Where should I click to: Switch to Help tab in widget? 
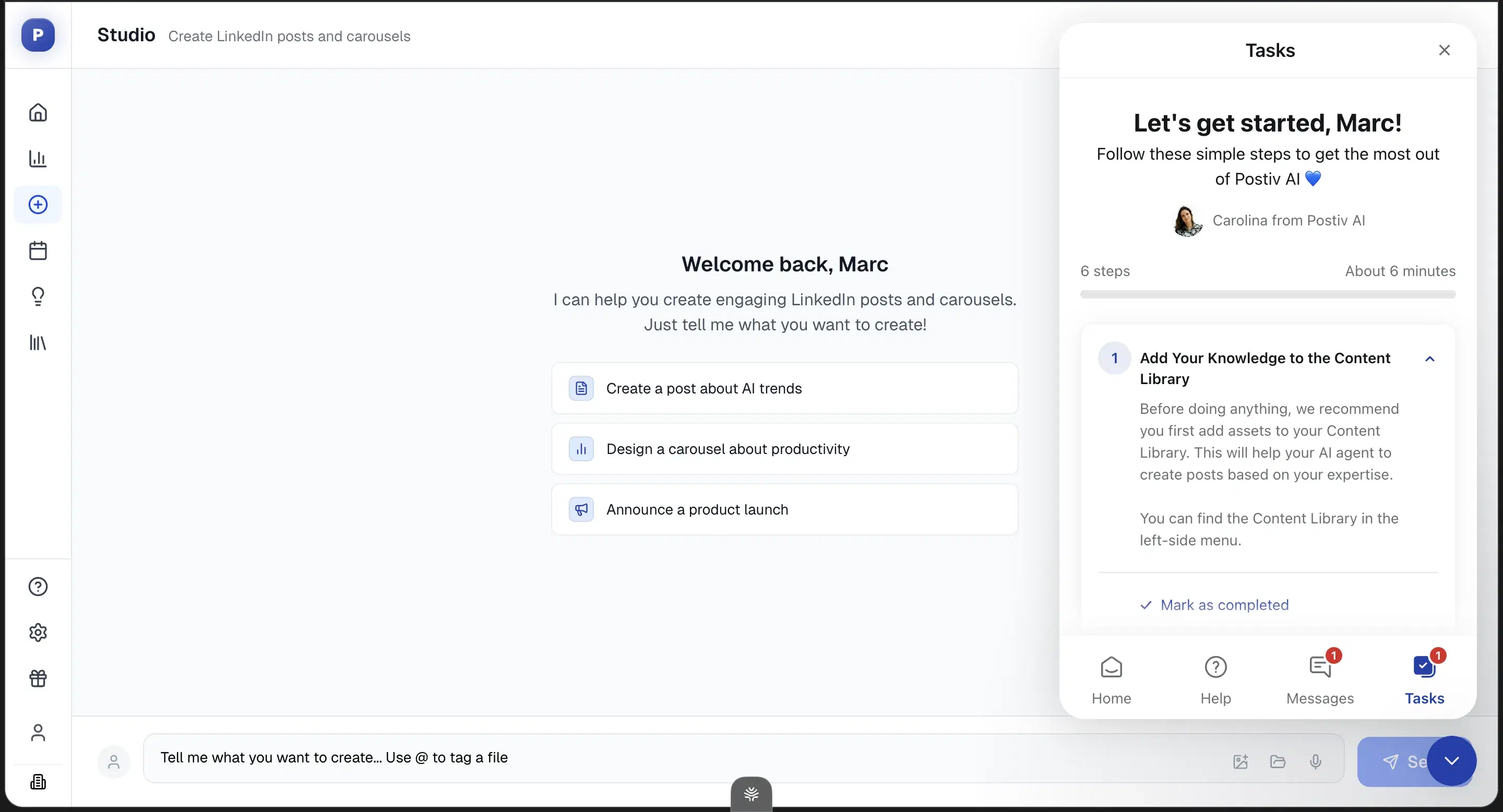1216,680
